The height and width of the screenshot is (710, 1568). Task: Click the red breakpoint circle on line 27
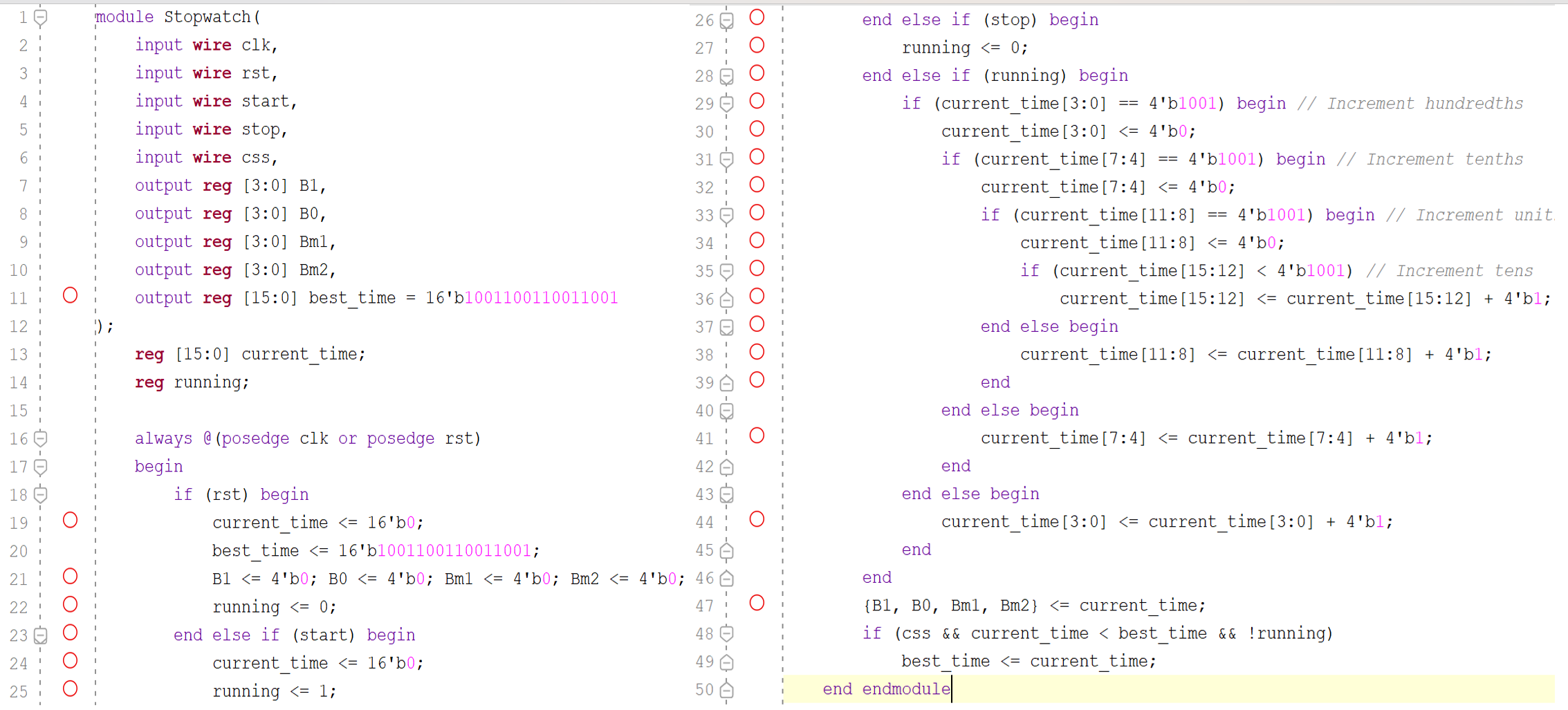pyautogui.click(x=757, y=46)
